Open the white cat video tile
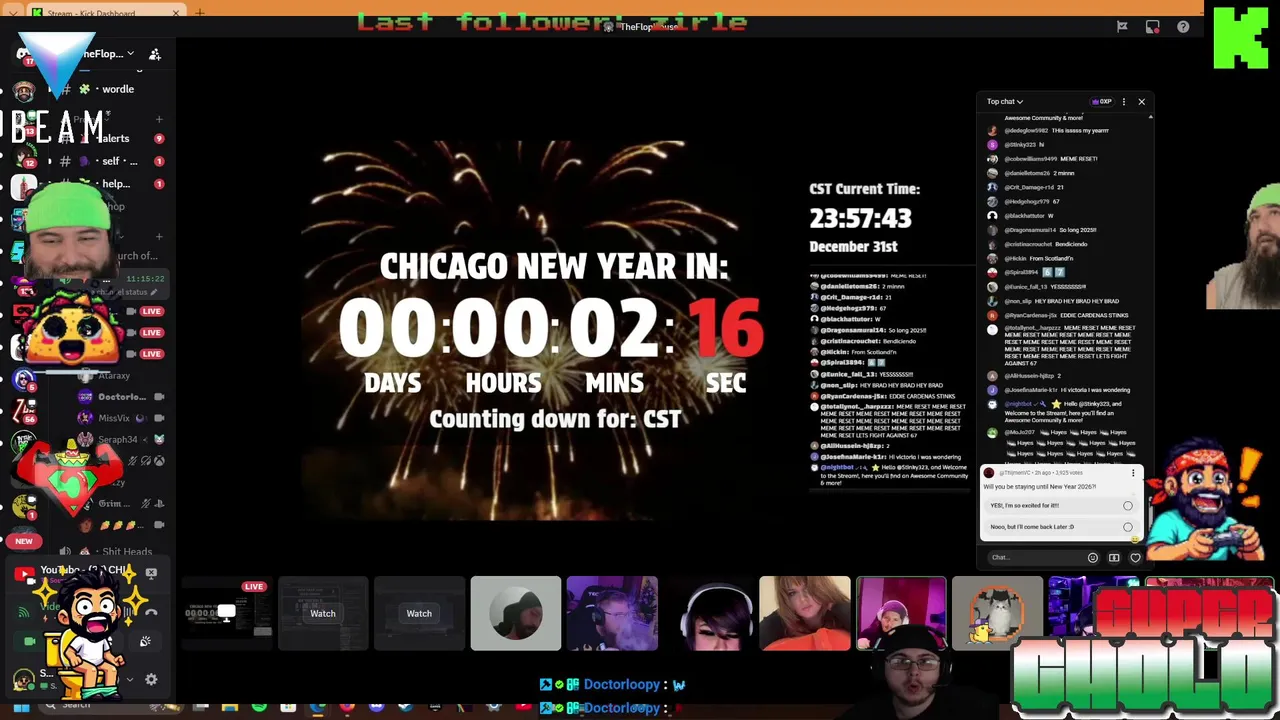1280x720 pixels. 997,613
